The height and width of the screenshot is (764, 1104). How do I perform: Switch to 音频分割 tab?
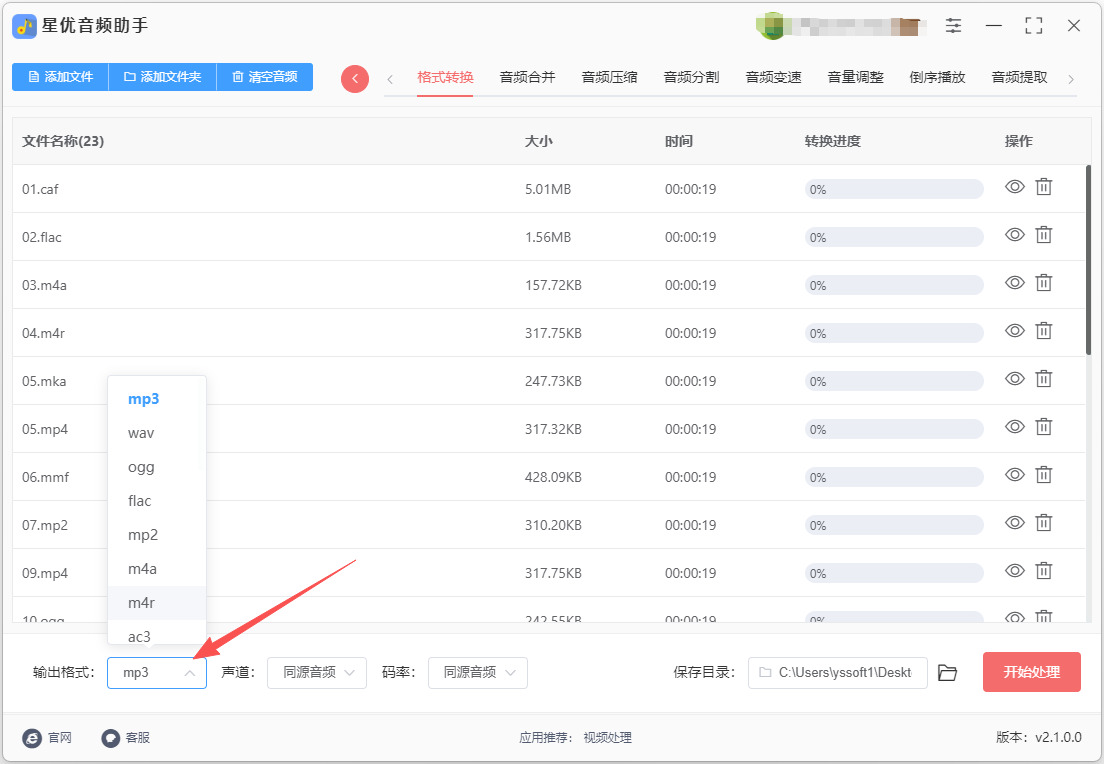tap(691, 77)
